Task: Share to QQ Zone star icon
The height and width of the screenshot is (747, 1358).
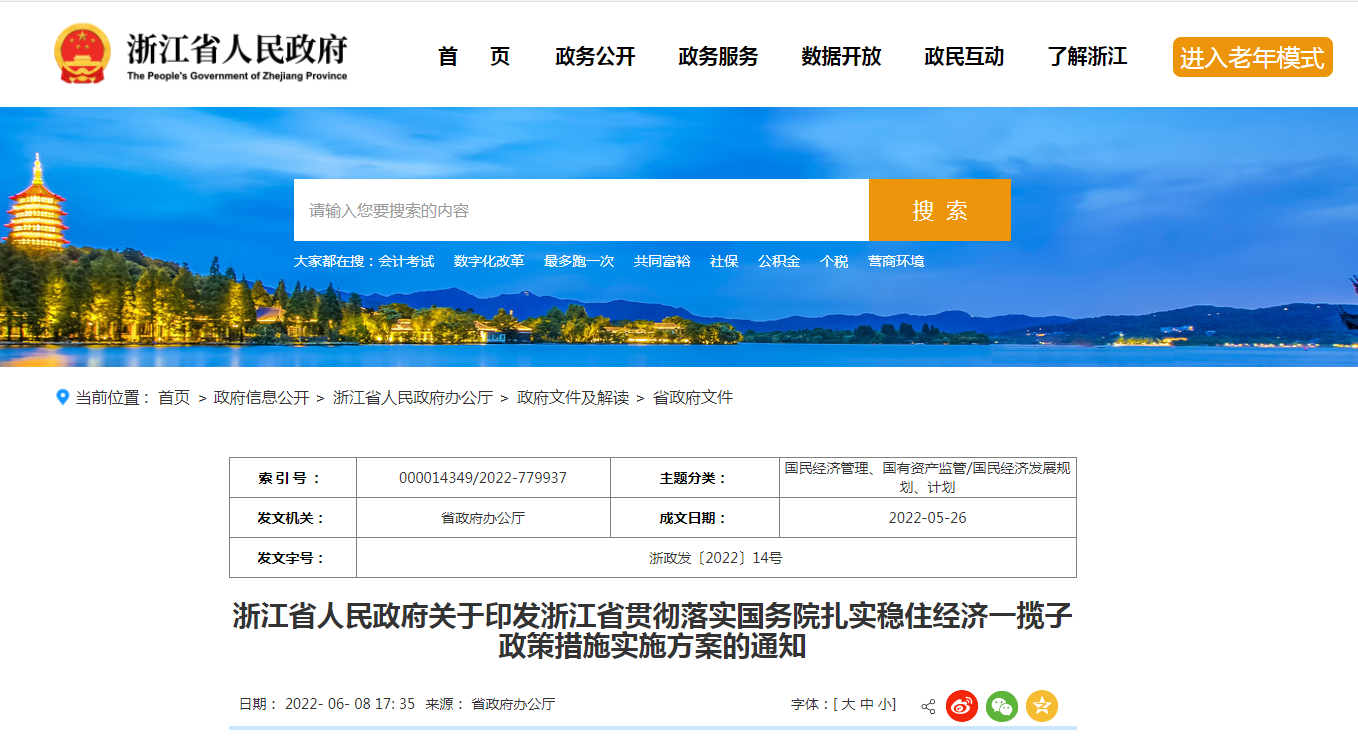Action: 1042,706
